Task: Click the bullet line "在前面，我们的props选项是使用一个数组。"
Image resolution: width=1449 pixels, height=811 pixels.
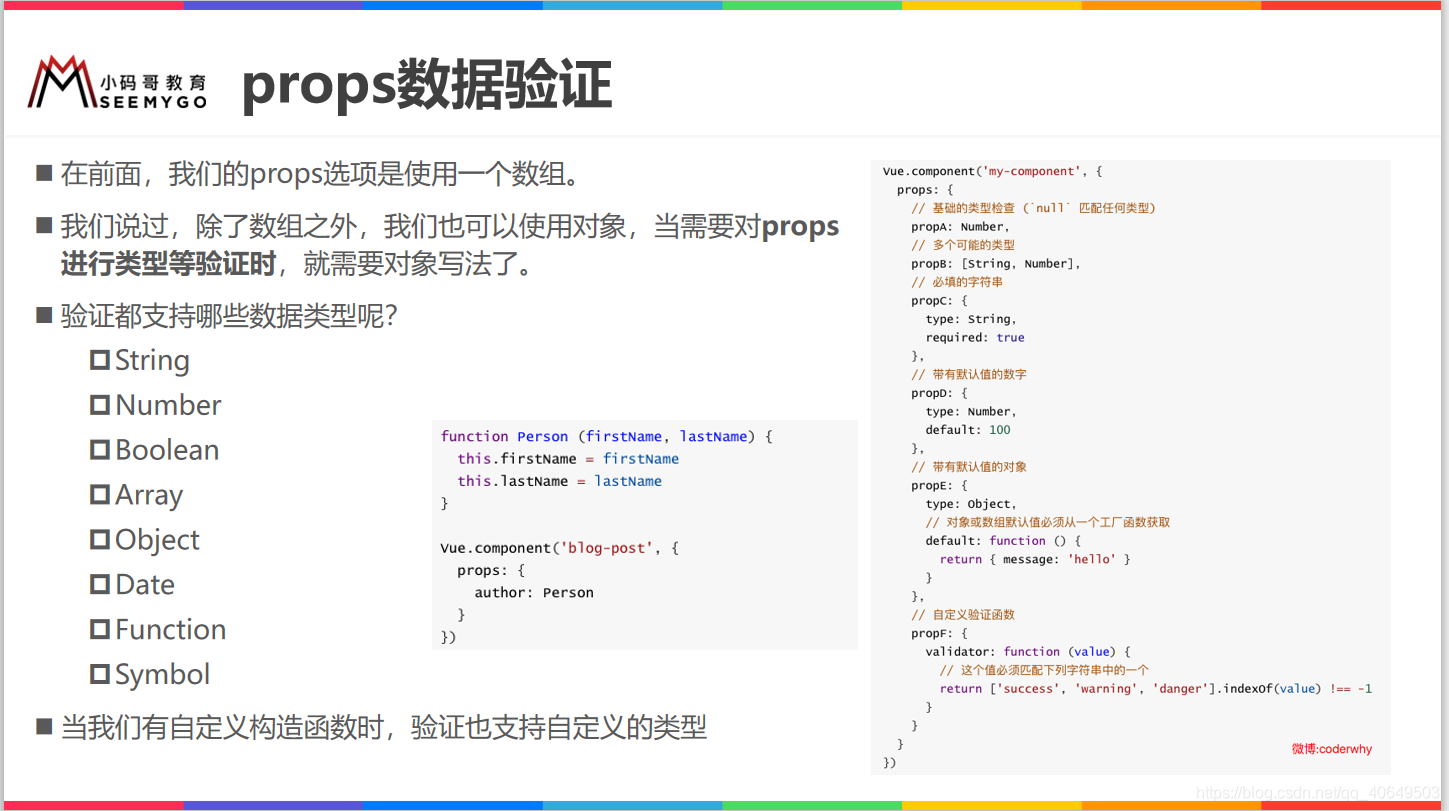Action: (320, 174)
